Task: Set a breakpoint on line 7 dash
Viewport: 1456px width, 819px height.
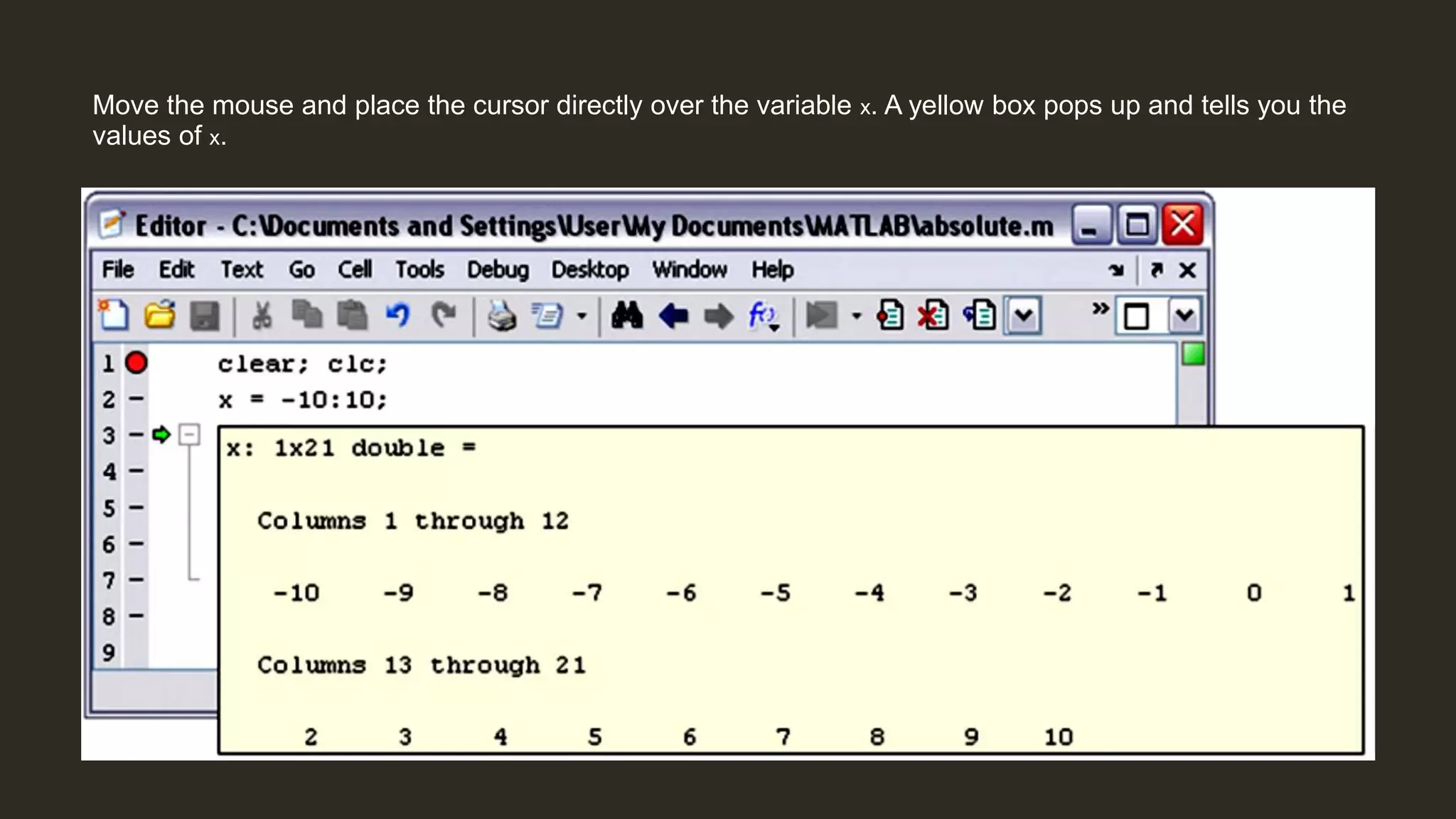Action: tap(136, 579)
